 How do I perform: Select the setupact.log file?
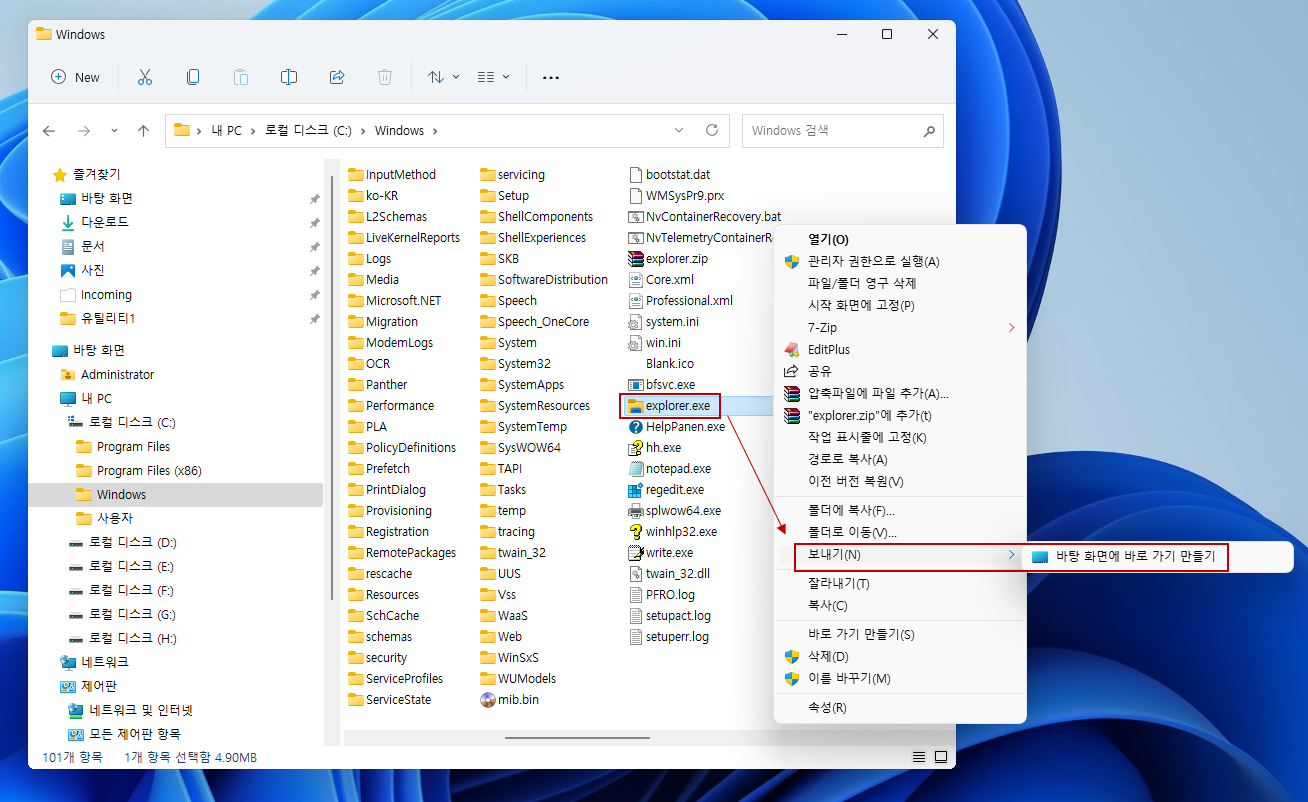[670, 616]
